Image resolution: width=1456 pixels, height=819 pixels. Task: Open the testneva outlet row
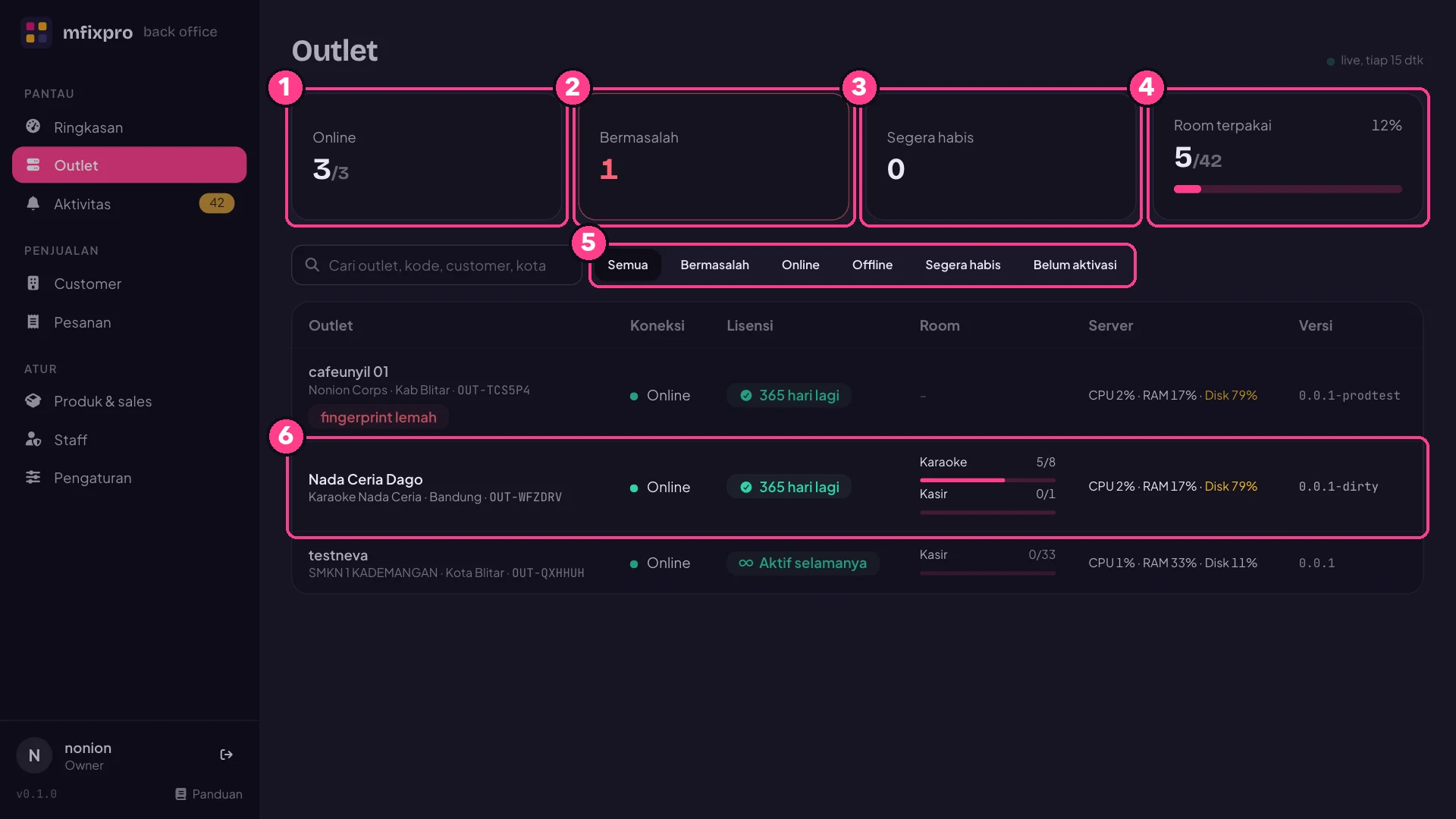point(857,563)
